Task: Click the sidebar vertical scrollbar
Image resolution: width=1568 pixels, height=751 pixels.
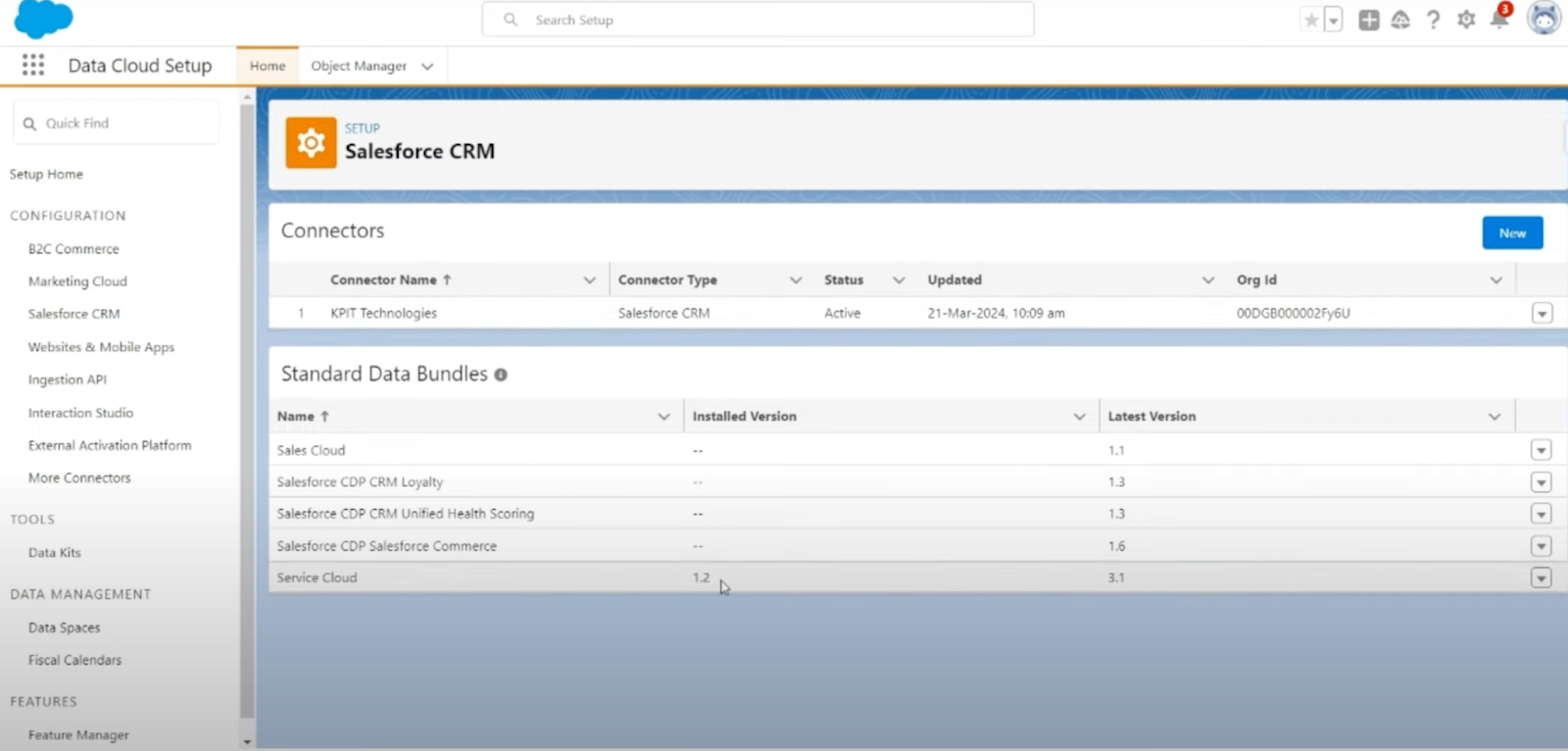Action: pyautogui.click(x=247, y=412)
